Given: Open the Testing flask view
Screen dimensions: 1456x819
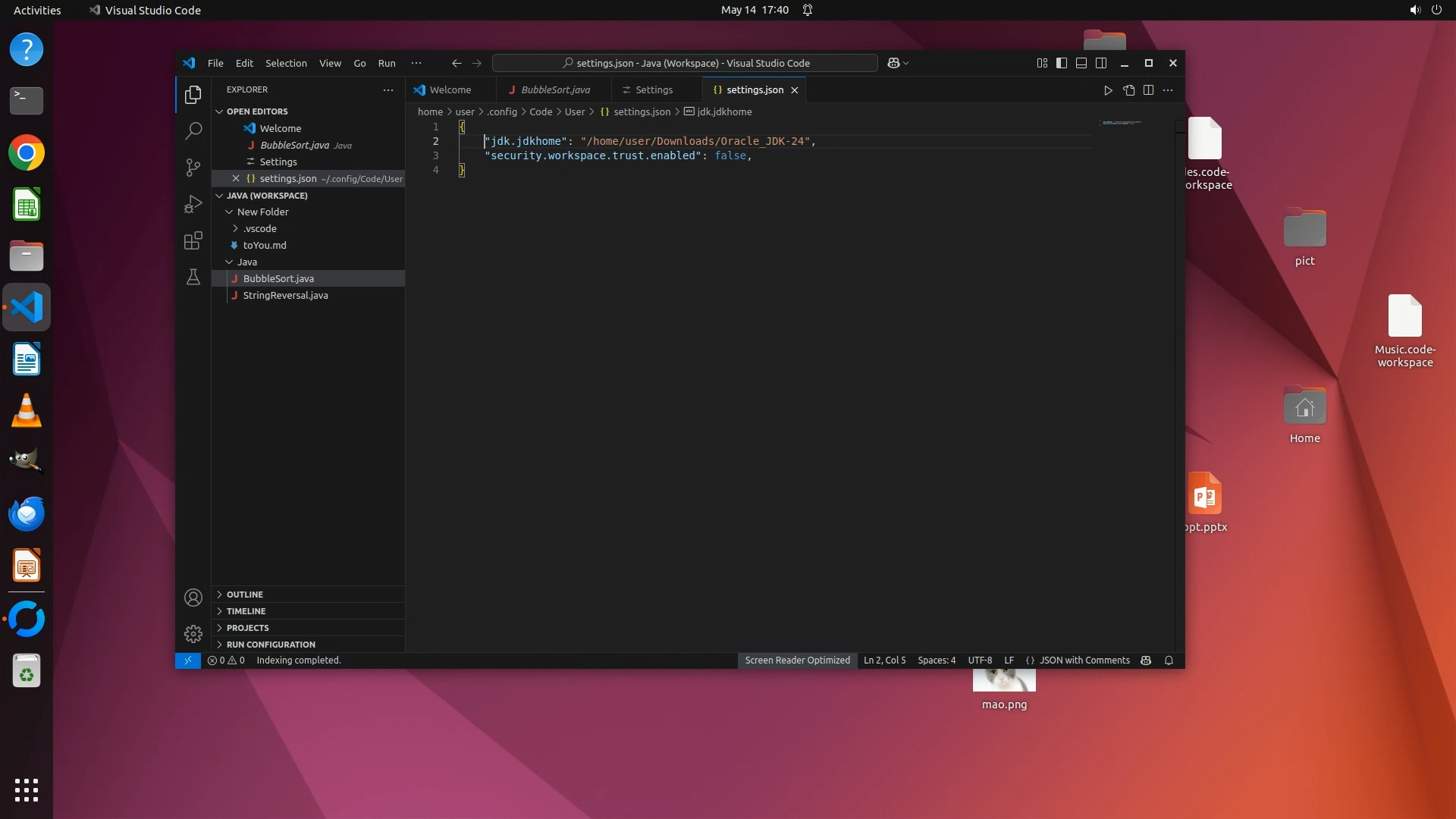Looking at the screenshot, I should point(193,277).
